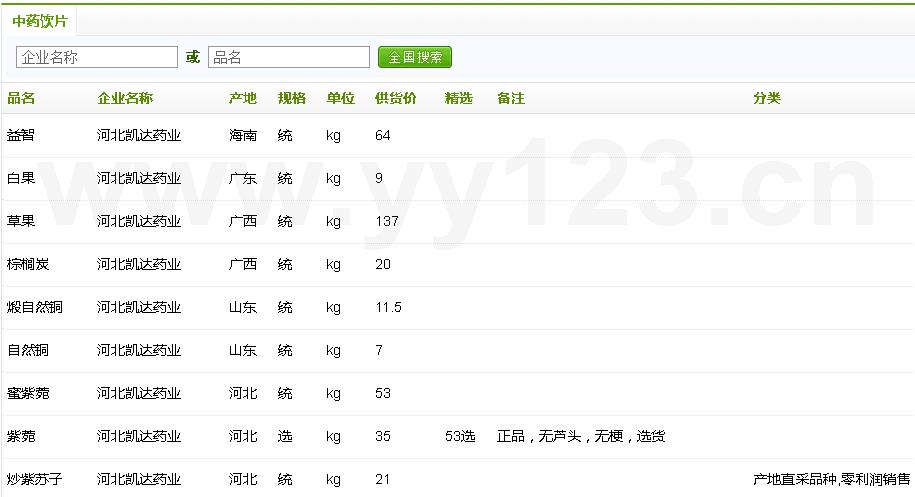
Task: Click price 11.5 in the 煅自然铜 row
Action: click(x=389, y=307)
